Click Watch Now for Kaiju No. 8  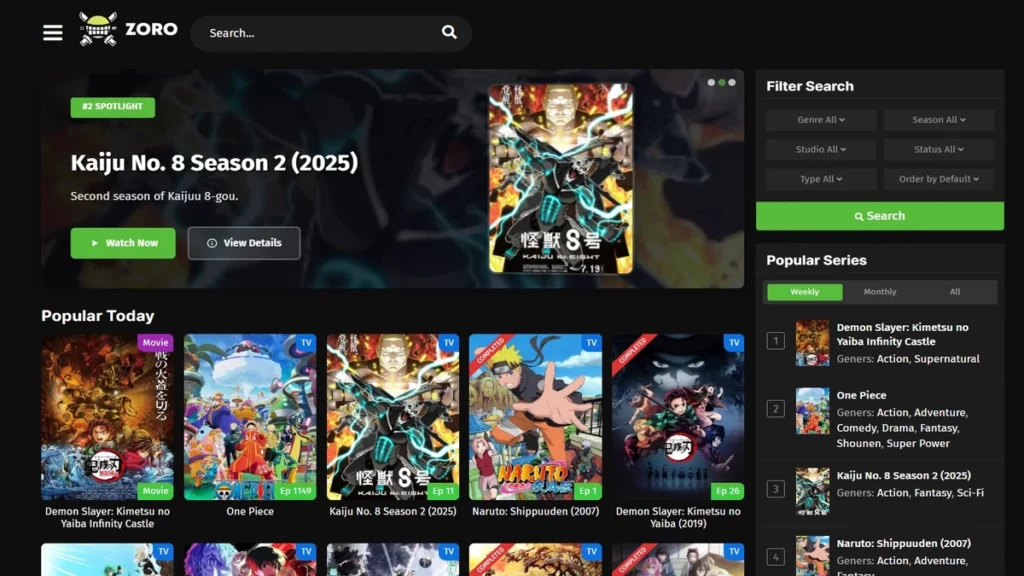(x=122, y=243)
